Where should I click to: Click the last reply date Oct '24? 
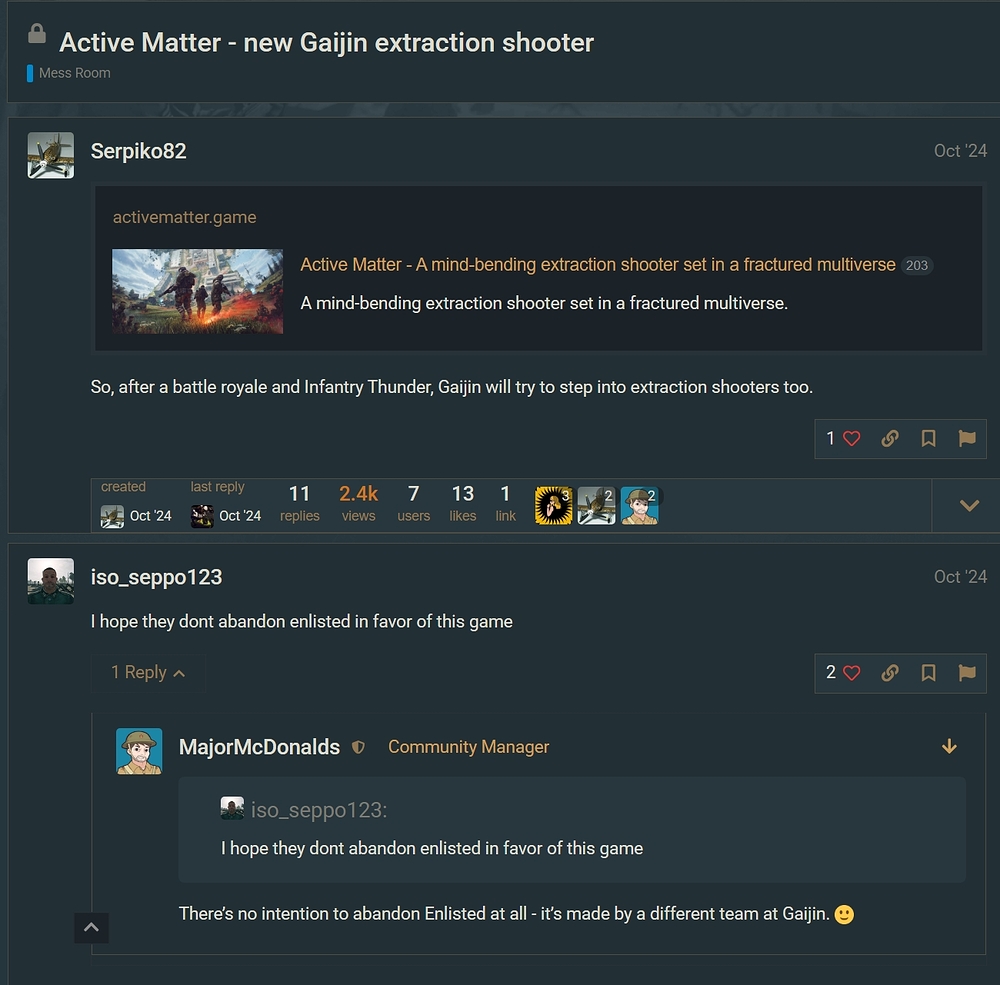240,516
